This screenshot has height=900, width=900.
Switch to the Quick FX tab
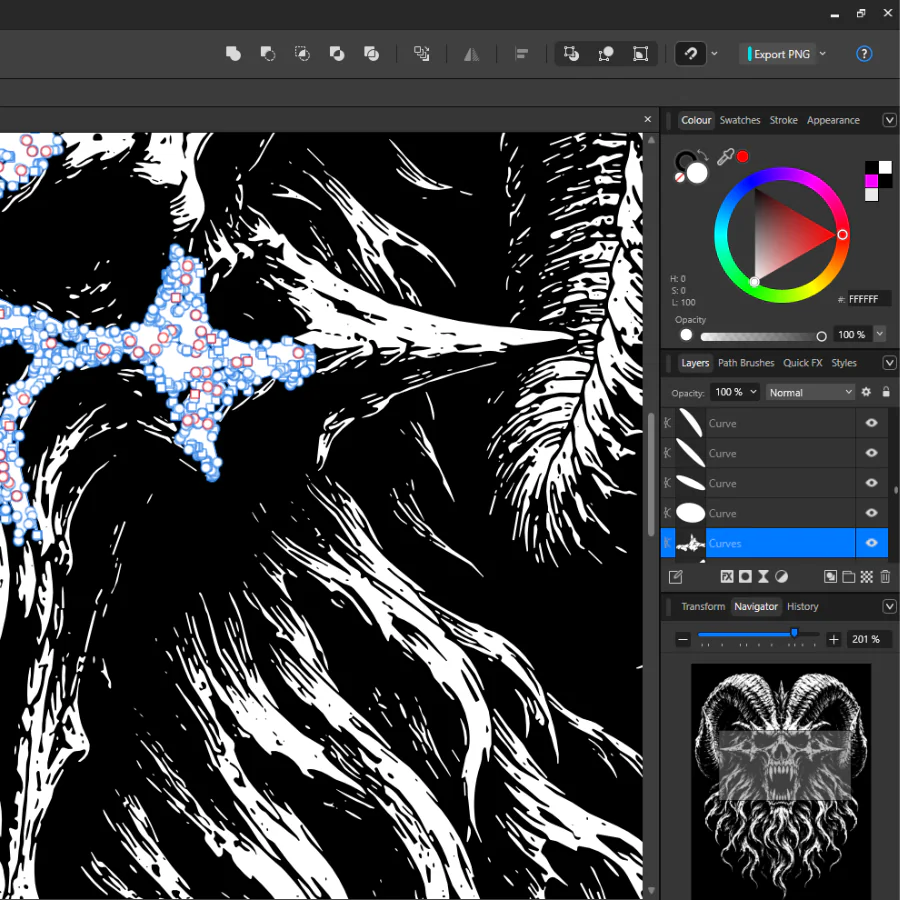[x=802, y=363]
